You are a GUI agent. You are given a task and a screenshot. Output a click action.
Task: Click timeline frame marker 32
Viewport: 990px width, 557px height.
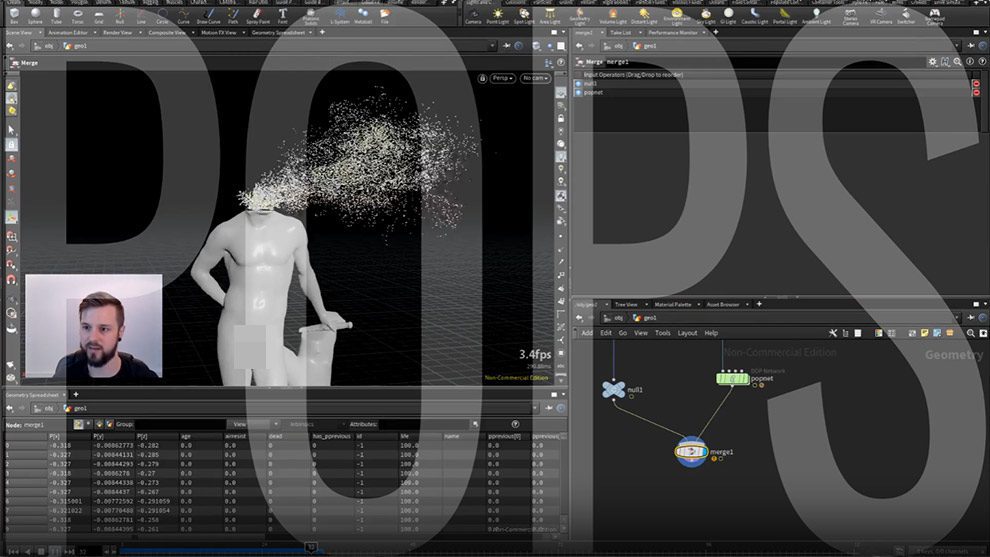pyautogui.click(x=311, y=547)
